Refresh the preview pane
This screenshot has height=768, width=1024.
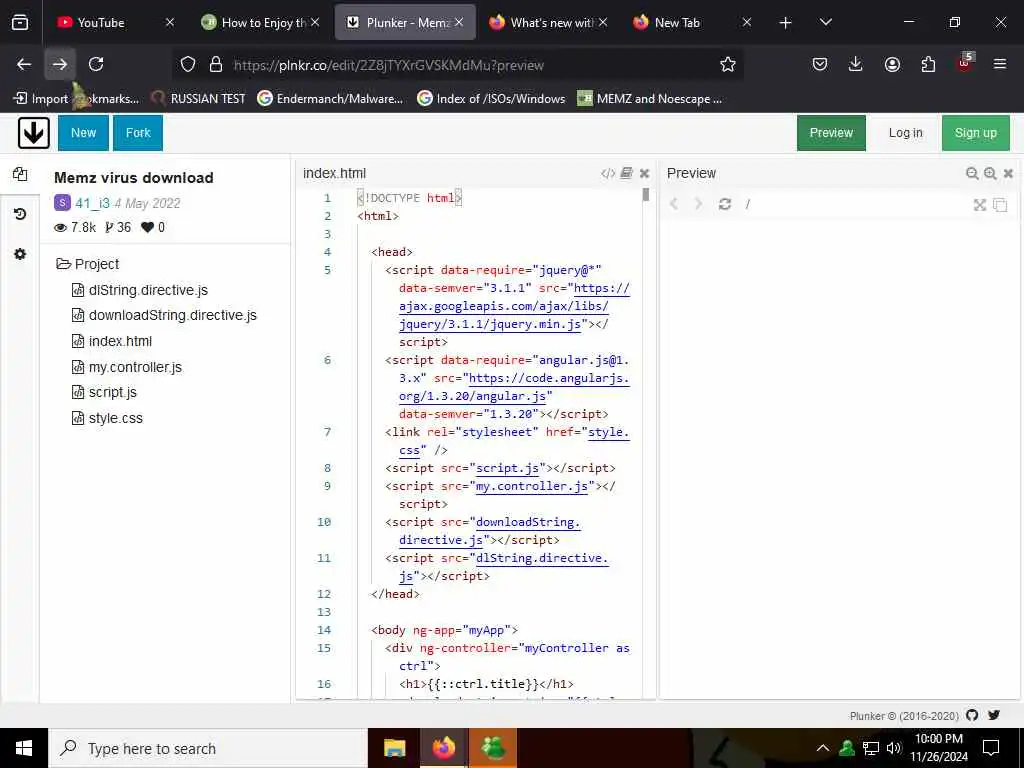pos(725,204)
